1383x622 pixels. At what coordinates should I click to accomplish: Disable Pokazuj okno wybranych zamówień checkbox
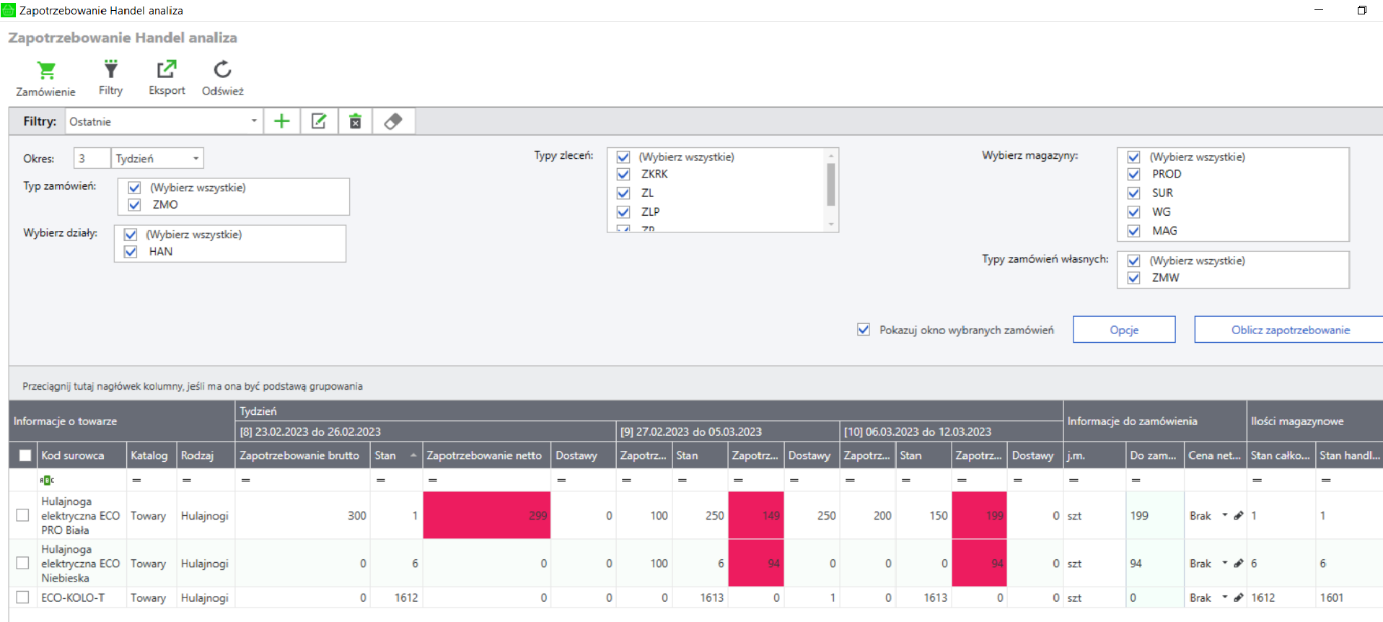coord(864,330)
